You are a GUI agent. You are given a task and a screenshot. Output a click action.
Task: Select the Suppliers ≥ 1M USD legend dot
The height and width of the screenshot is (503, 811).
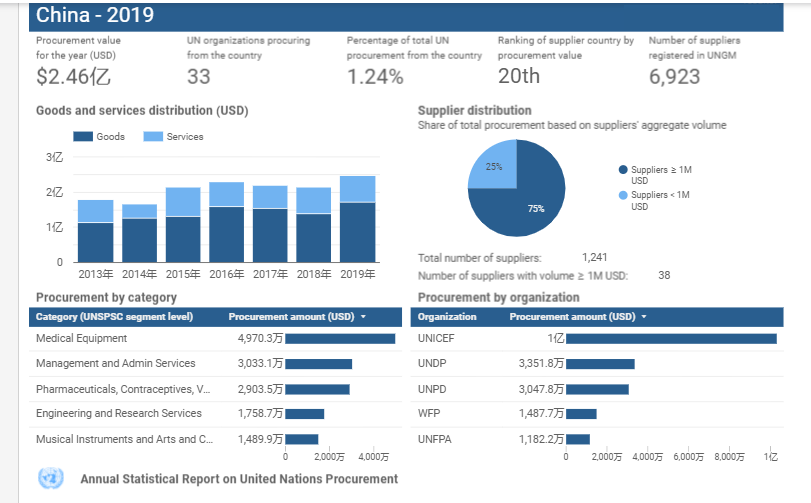coord(623,170)
